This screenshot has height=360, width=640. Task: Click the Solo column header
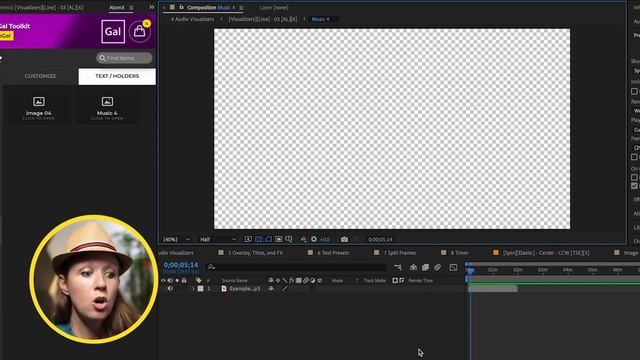177,280
